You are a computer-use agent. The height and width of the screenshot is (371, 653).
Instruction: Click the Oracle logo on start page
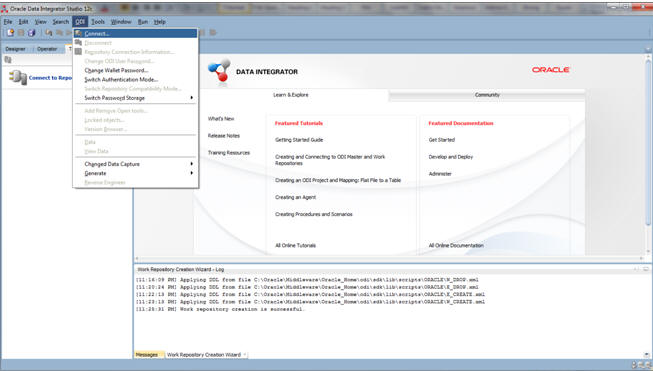point(550,70)
